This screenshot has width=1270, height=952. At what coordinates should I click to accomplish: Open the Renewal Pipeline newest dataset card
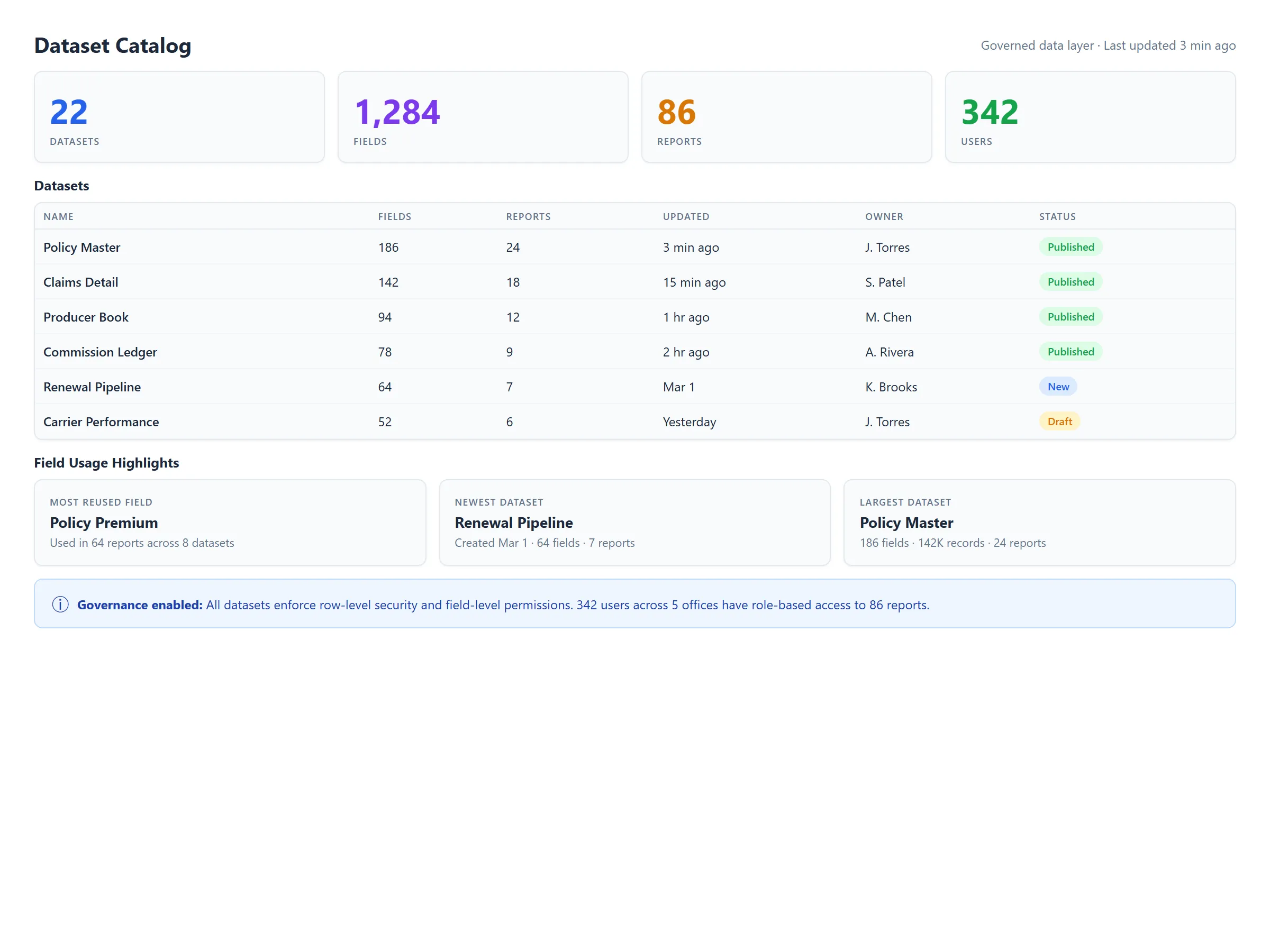pos(634,522)
